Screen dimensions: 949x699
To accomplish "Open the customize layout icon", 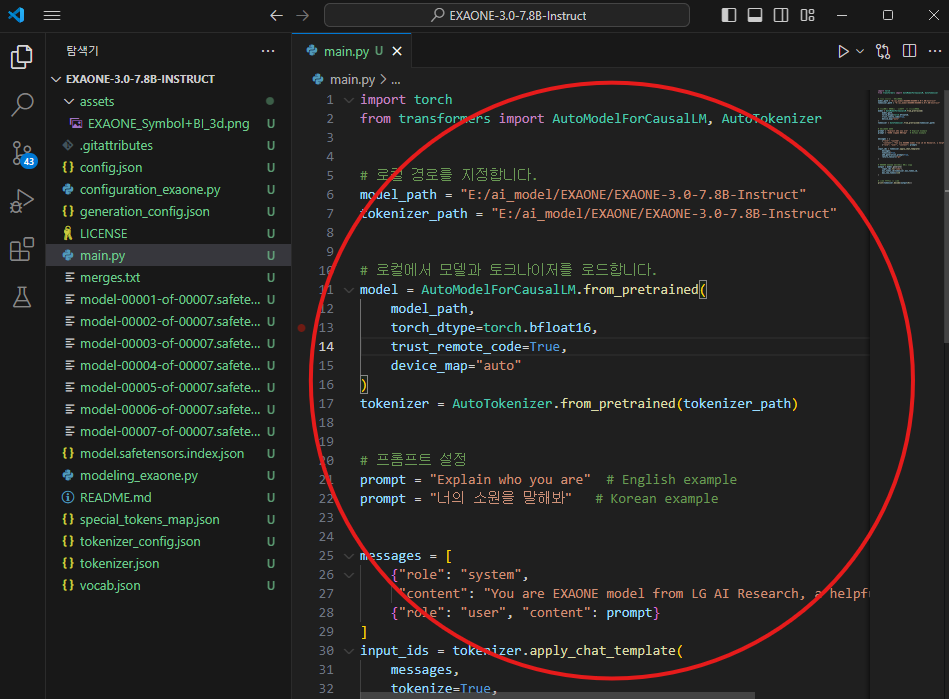I will tap(807, 15).
